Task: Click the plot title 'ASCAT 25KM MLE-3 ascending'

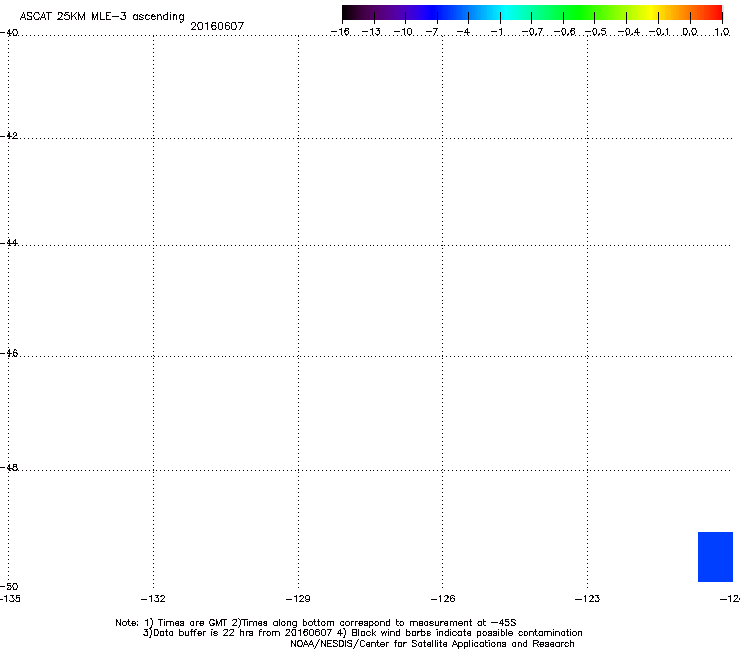Action: 102,17
